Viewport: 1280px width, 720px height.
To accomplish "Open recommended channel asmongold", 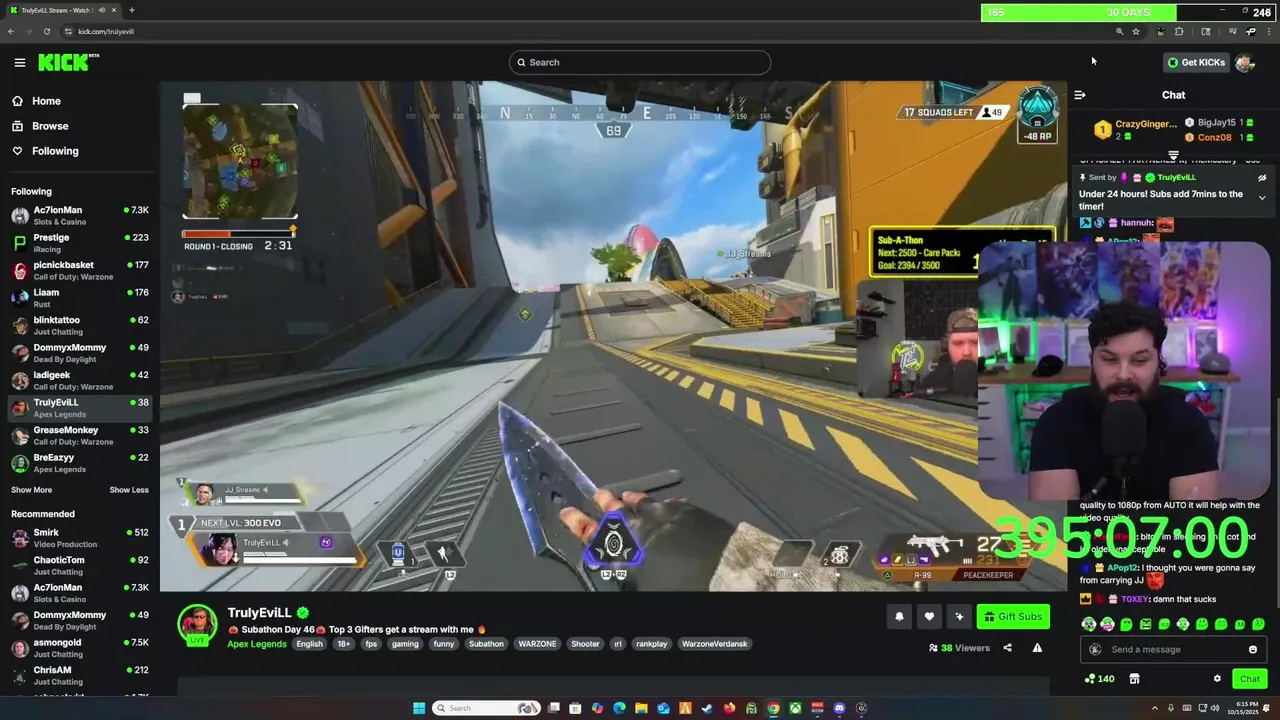I will [x=80, y=648].
